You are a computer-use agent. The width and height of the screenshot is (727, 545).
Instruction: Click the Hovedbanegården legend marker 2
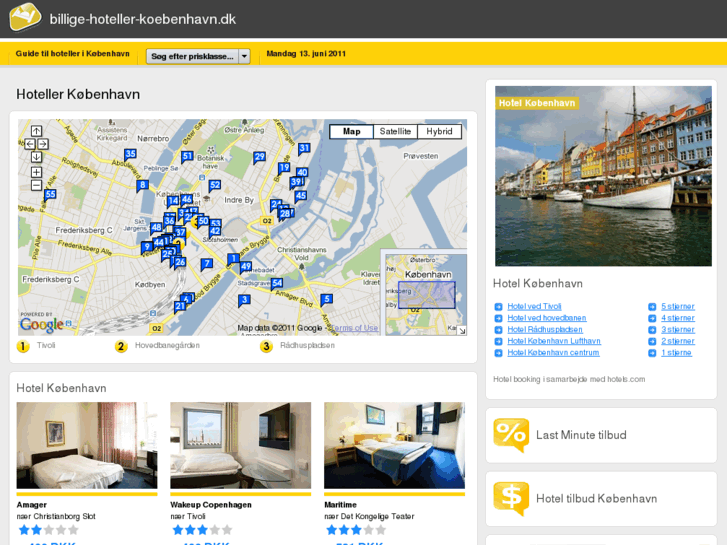tap(121, 346)
